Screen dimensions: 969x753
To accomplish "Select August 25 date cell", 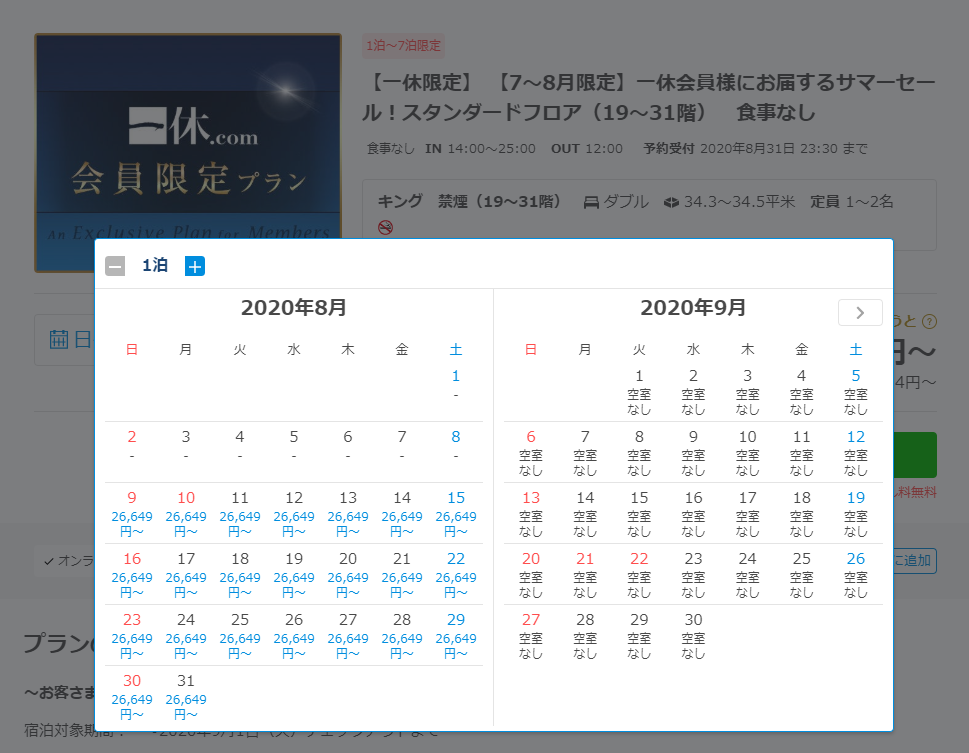I will click(240, 636).
